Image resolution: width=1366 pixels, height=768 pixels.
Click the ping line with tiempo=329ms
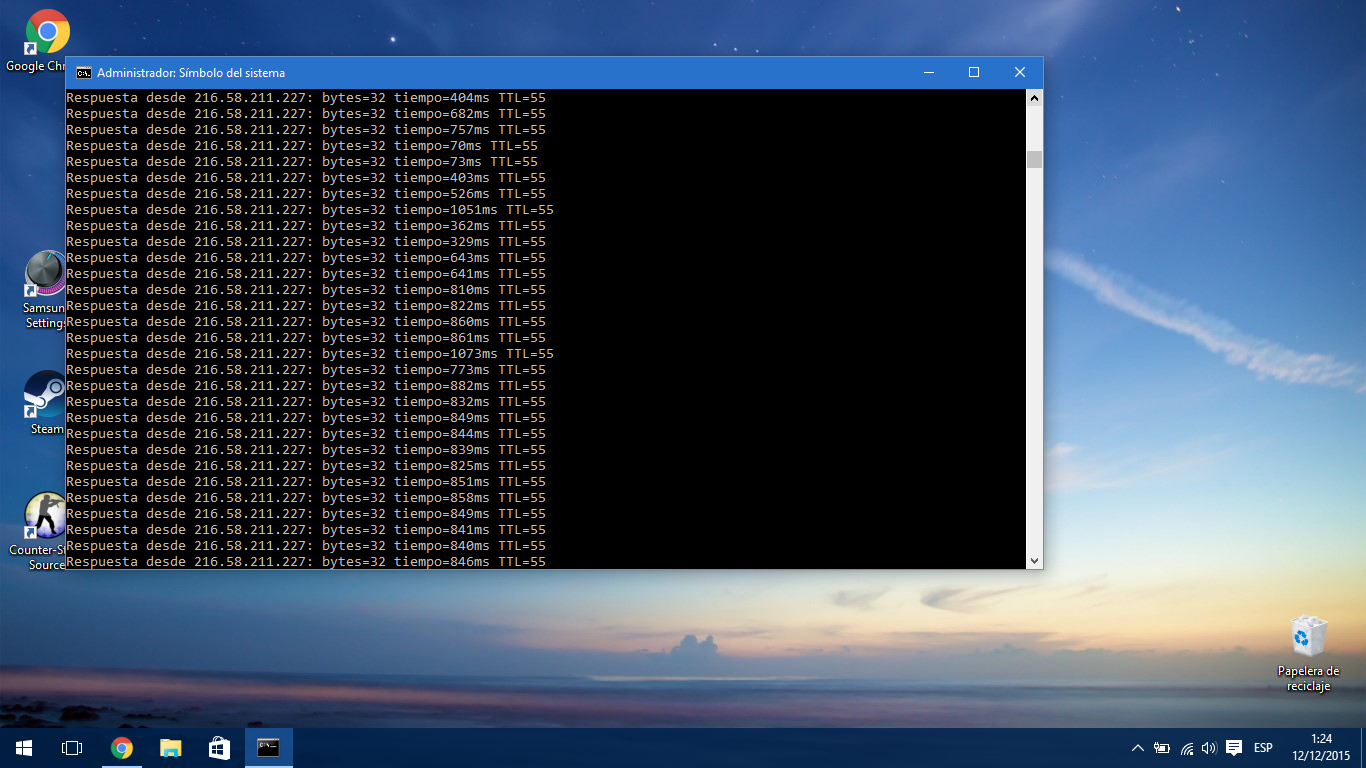point(306,242)
